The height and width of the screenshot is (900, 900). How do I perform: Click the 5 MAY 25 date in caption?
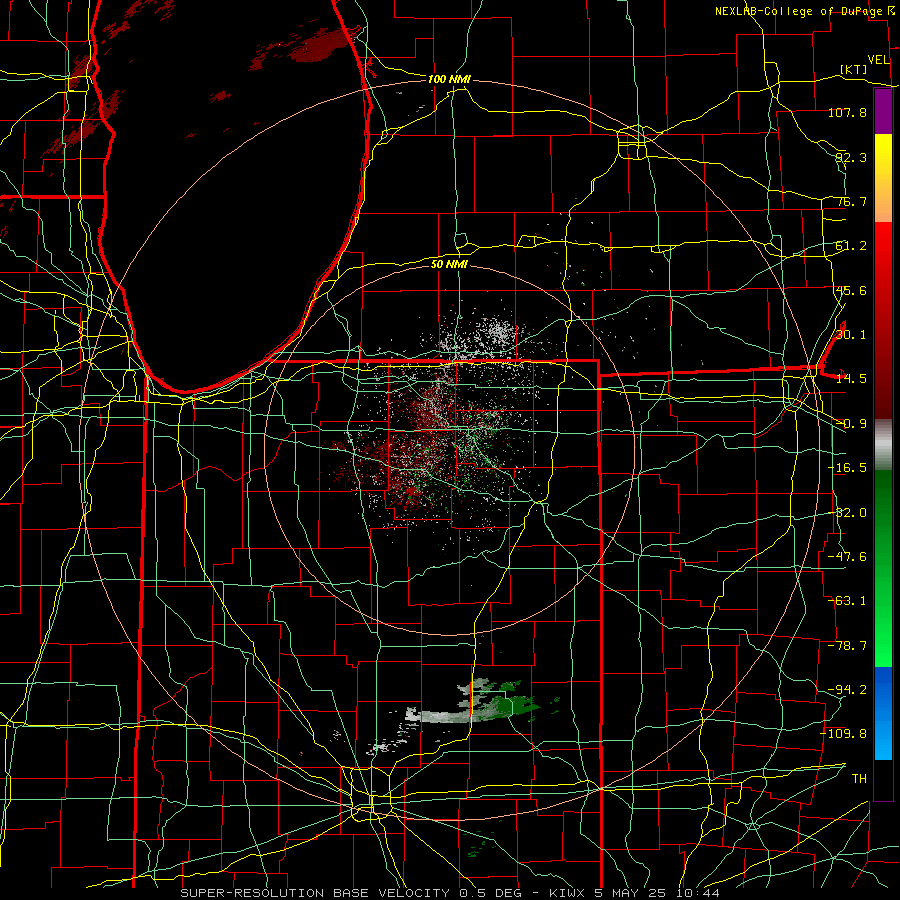(630, 893)
